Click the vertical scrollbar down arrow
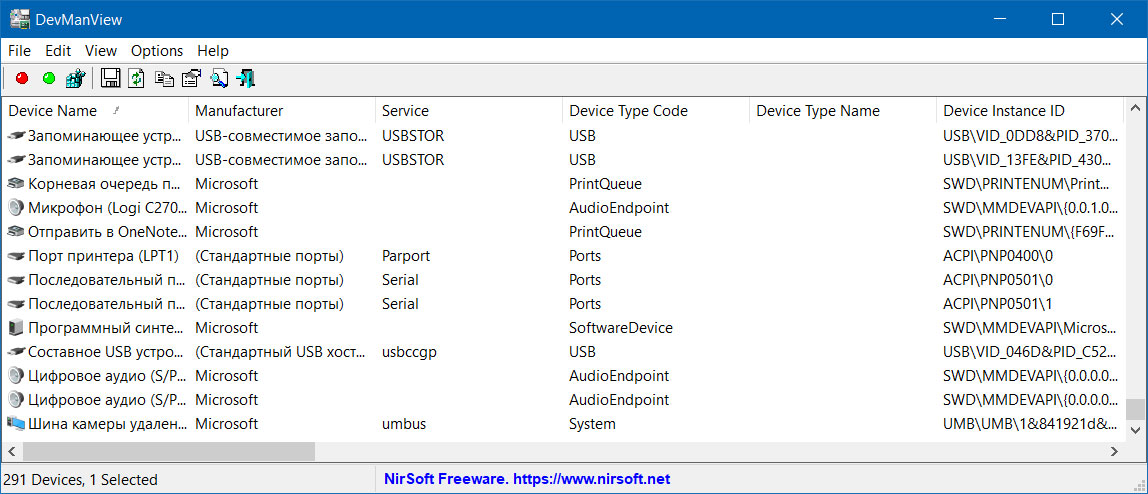The width and height of the screenshot is (1148, 494). point(1135,430)
